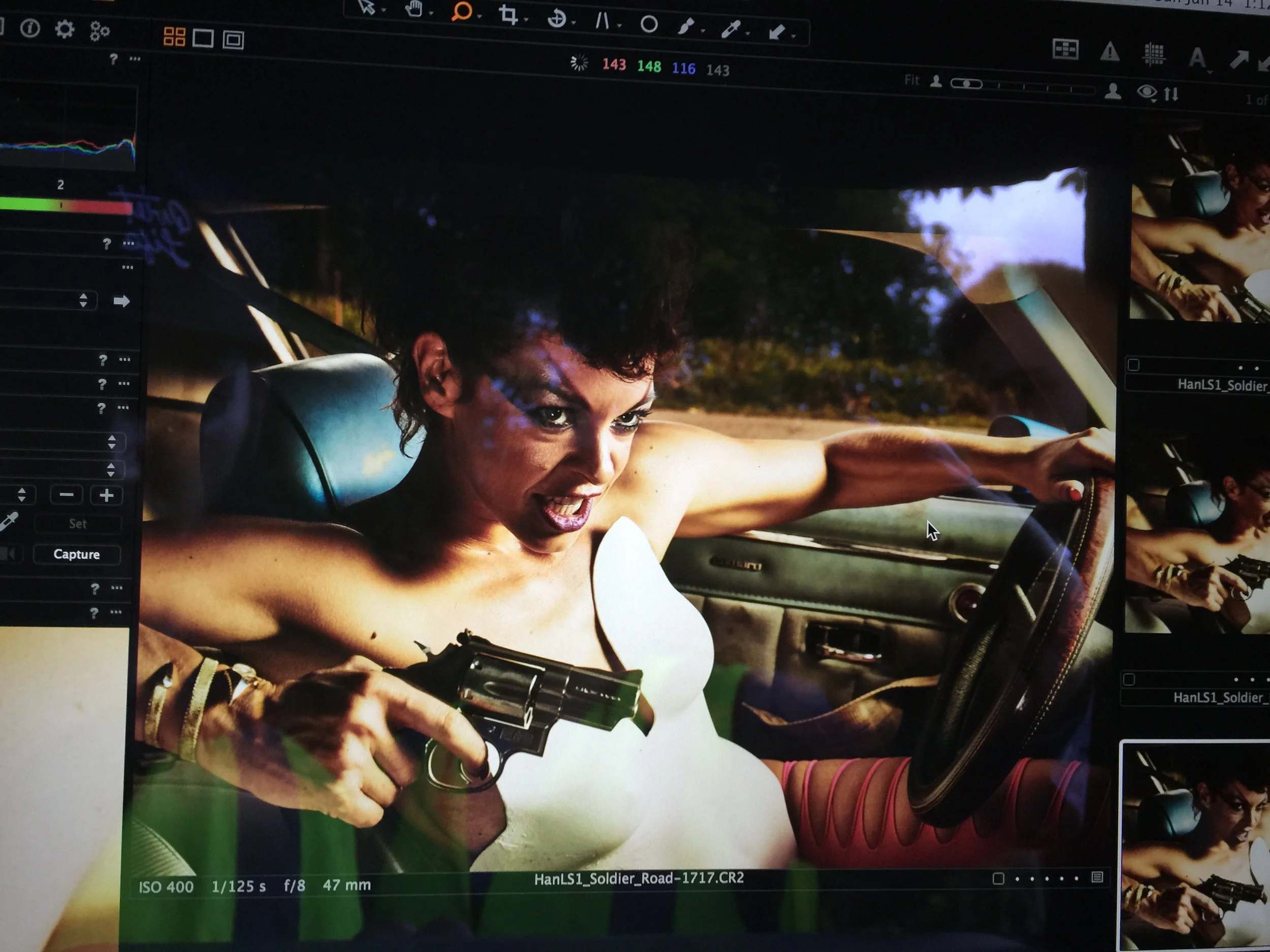Open the single gear settings tab

(65, 29)
